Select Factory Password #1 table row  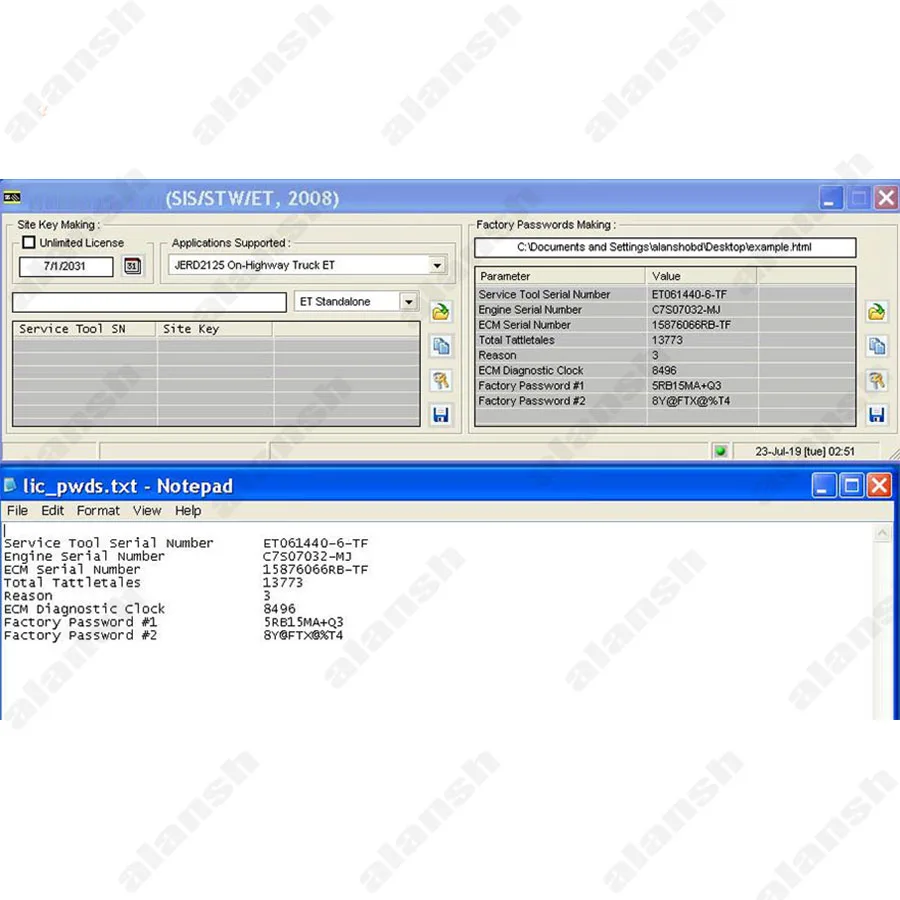[665, 386]
